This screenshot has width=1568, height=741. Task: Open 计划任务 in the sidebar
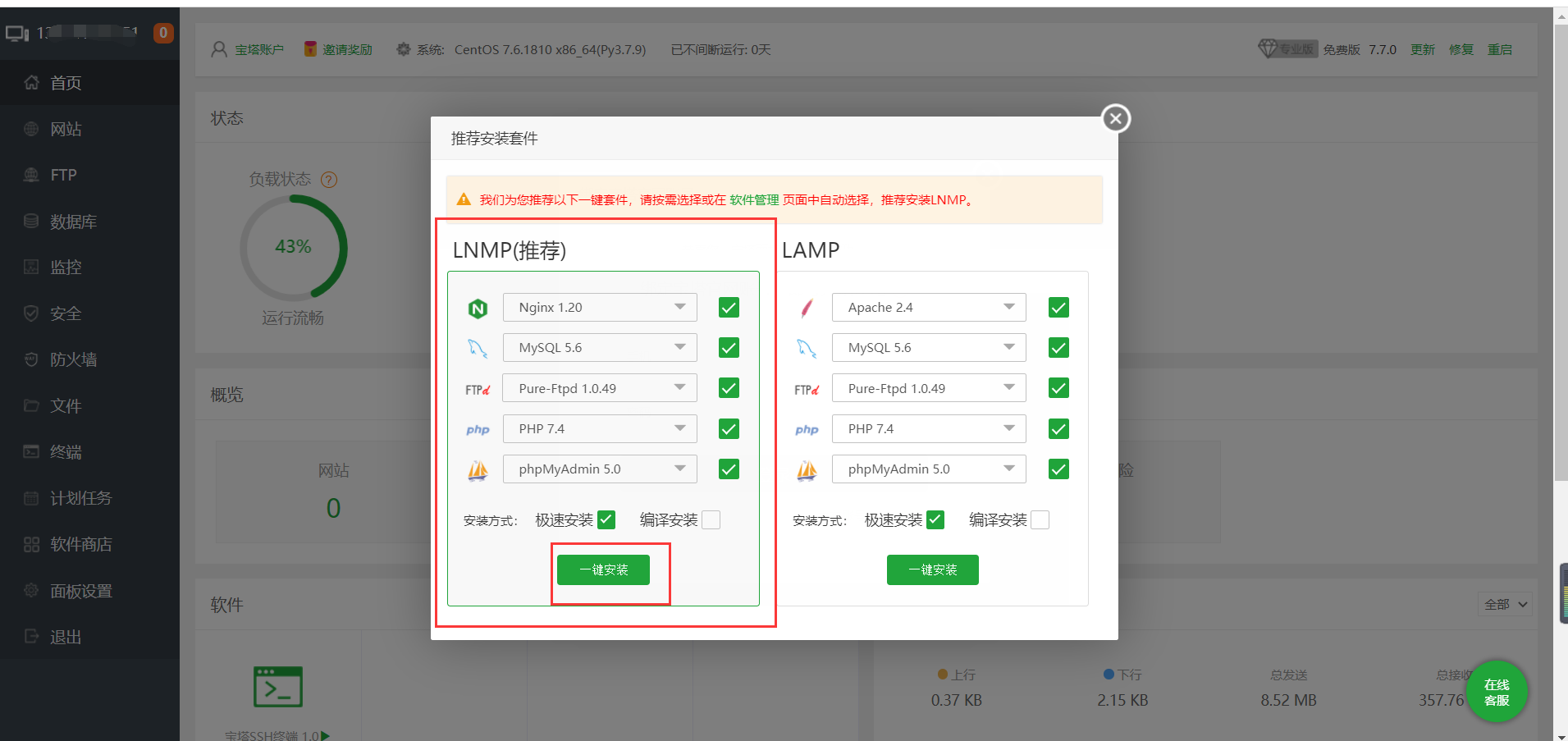[x=89, y=498]
